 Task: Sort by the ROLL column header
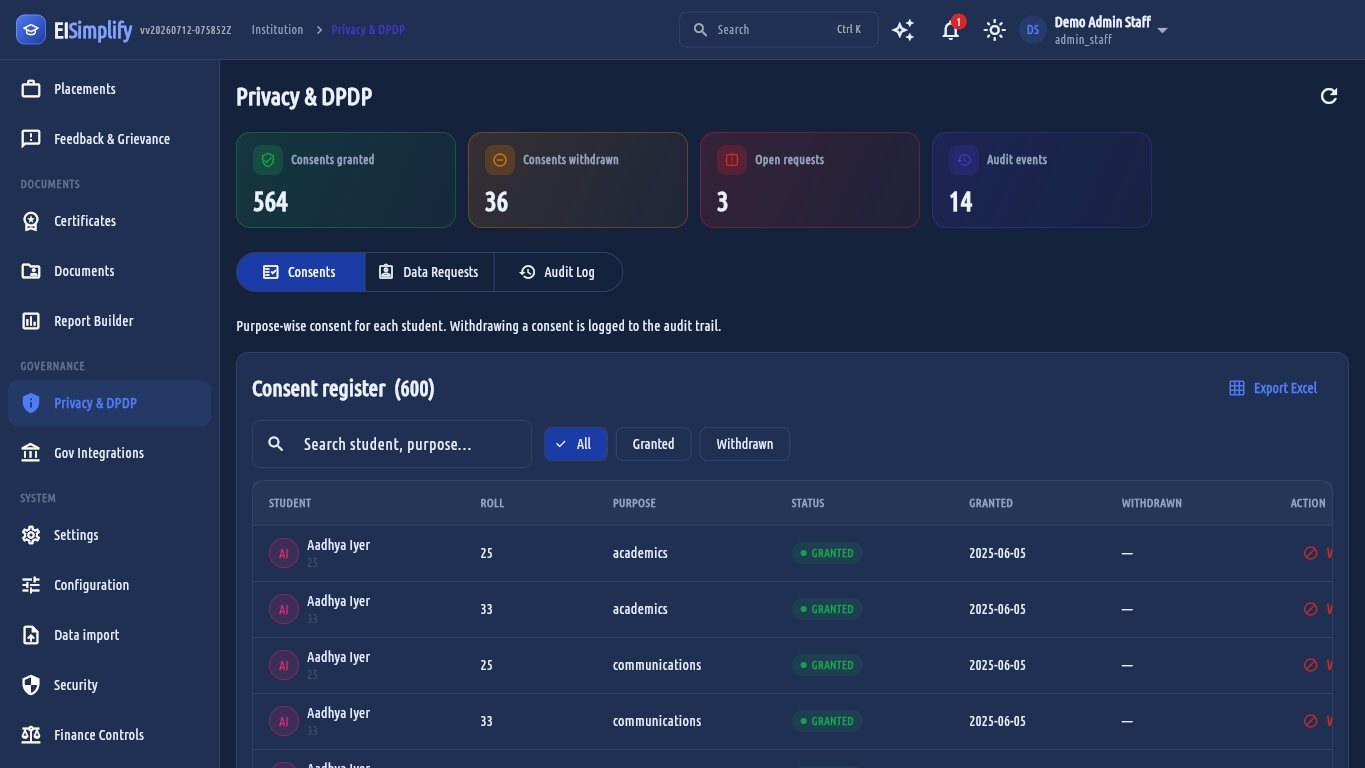(492, 504)
